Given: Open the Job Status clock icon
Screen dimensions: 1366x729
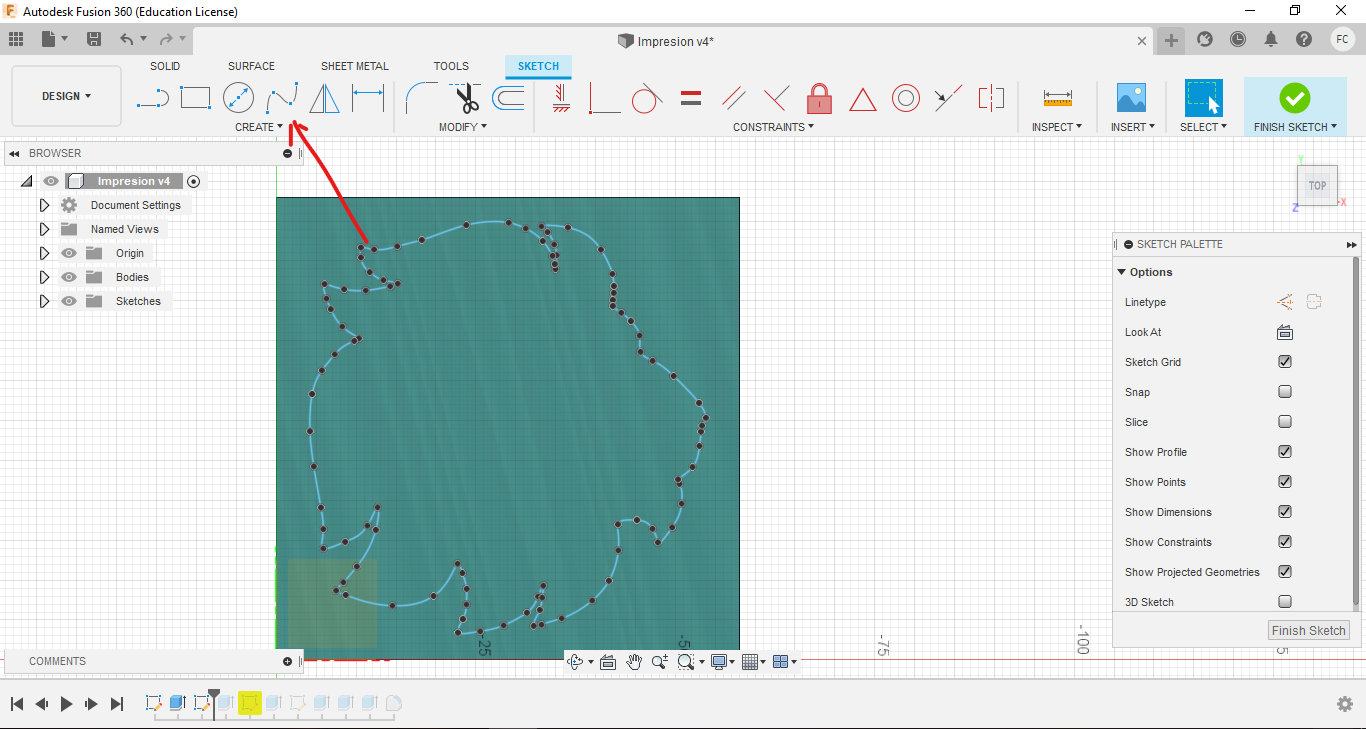Looking at the screenshot, I should click(1238, 39).
